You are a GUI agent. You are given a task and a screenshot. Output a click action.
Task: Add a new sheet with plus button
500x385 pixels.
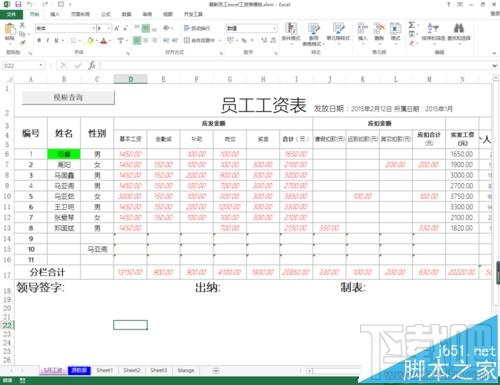tap(216, 371)
